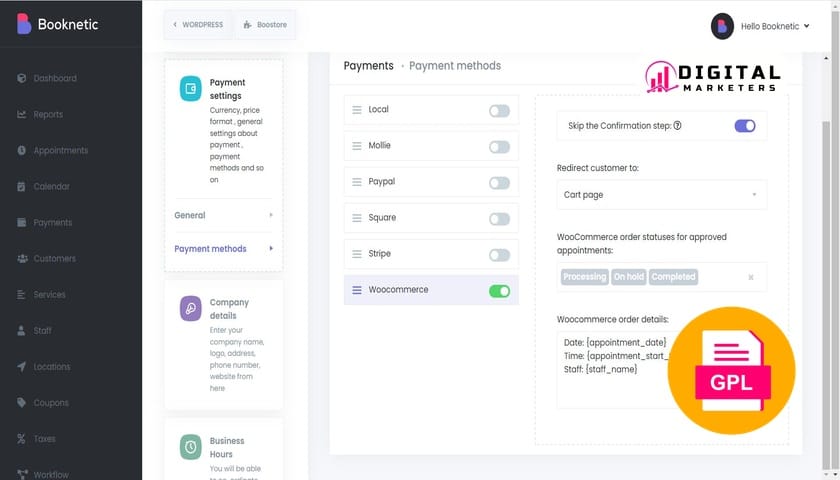Disable the Woocommerce payment toggle
The height and width of the screenshot is (480, 840).
tap(499, 291)
